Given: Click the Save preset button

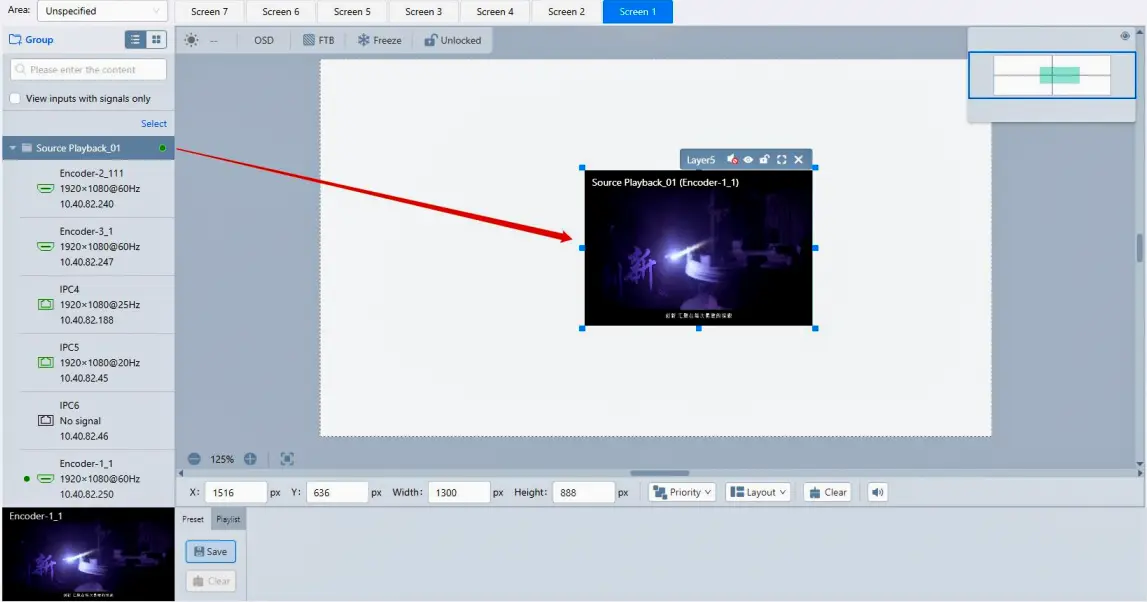Looking at the screenshot, I should point(210,552).
